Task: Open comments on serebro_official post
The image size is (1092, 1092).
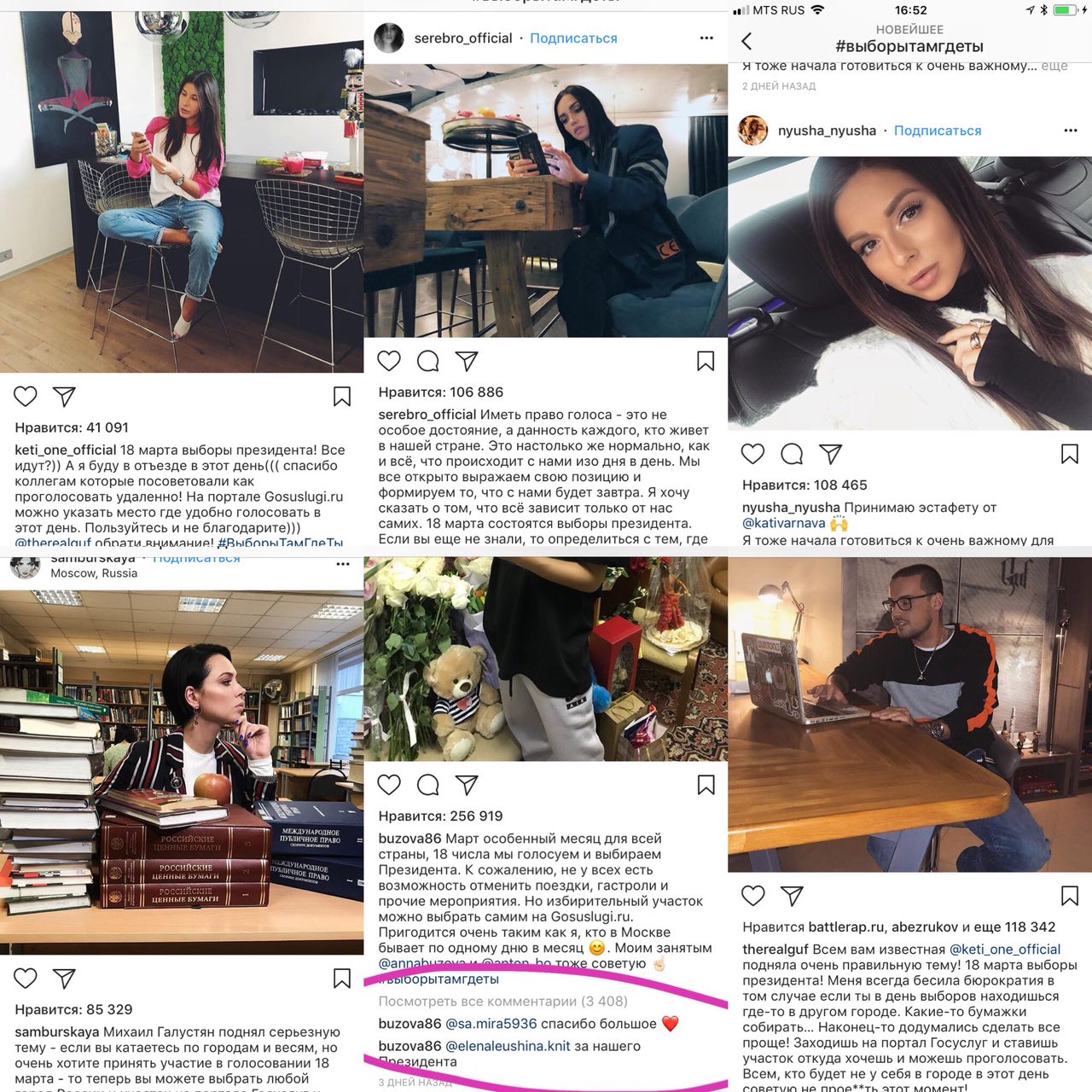Action: pos(428,361)
